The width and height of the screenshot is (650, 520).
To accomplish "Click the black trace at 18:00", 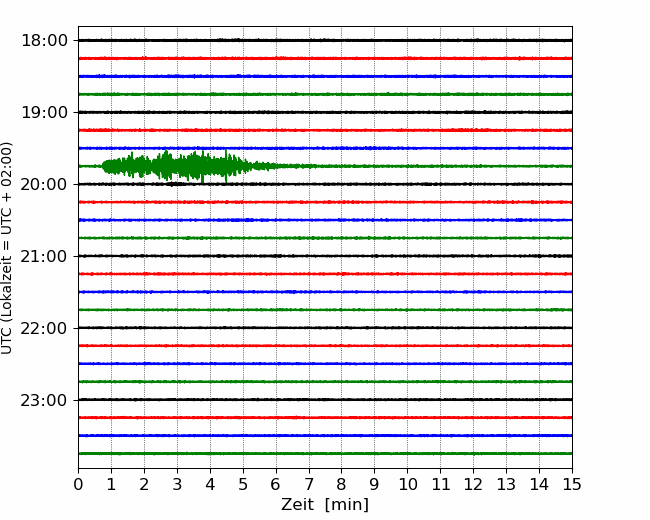I will [x=325, y=40].
